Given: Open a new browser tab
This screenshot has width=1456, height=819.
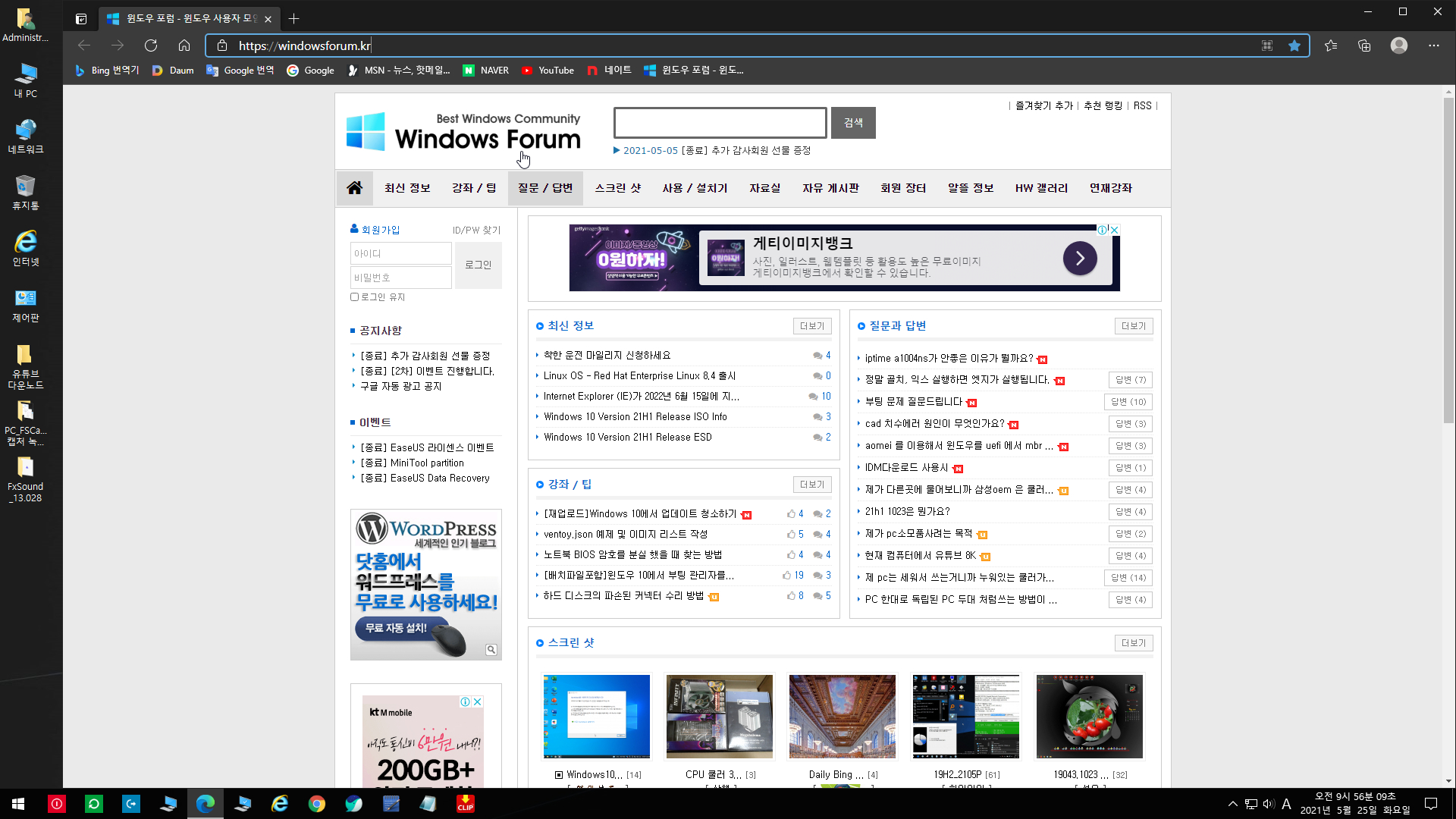Looking at the screenshot, I should [294, 18].
